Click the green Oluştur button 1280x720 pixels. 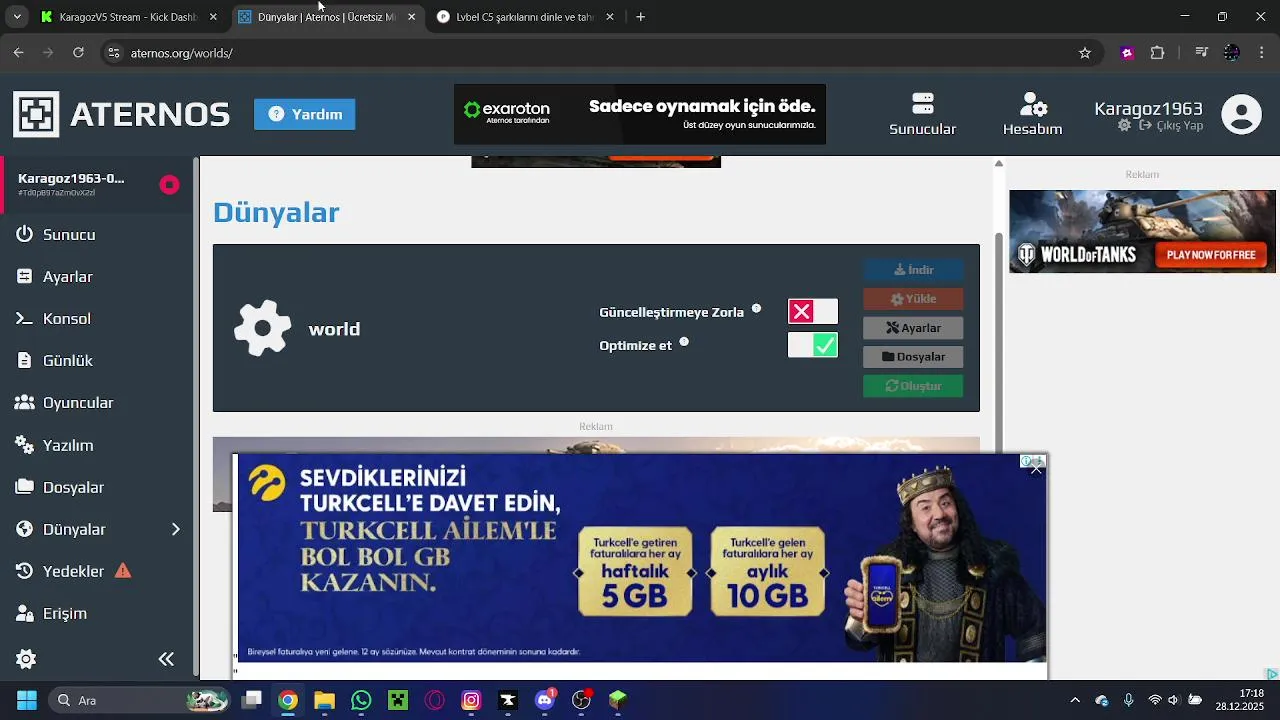pyautogui.click(x=913, y=386)
